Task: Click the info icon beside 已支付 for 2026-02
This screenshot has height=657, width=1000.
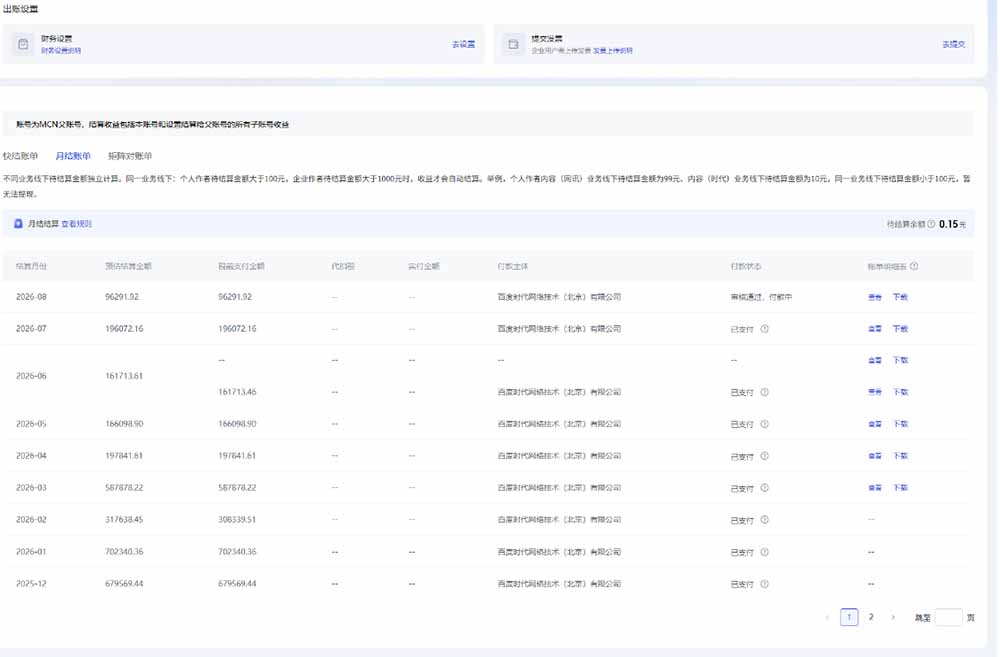Action: (x=765, y=520)
